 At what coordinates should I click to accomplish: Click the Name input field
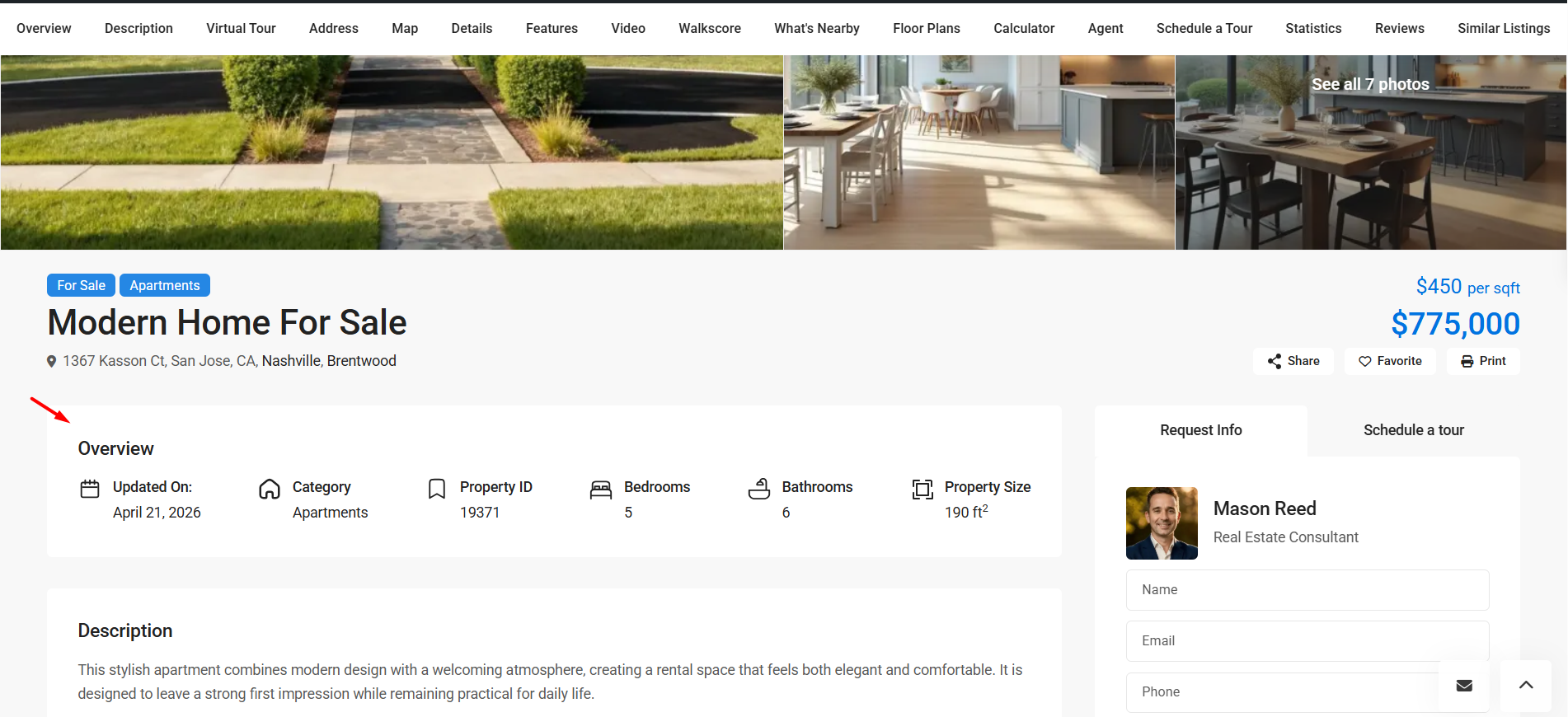tap(1307, 590)
